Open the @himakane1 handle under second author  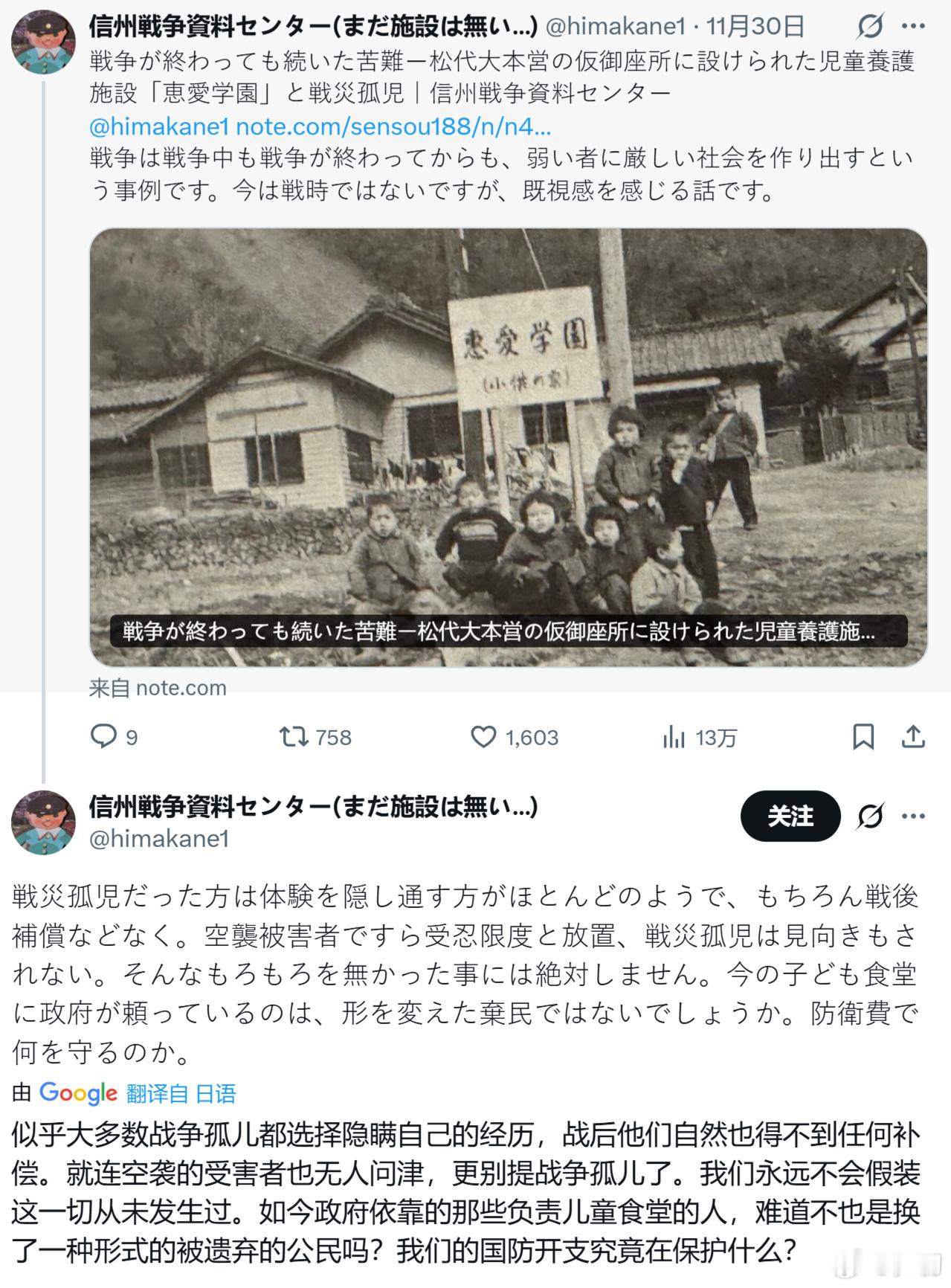click(x=159, y=839)
